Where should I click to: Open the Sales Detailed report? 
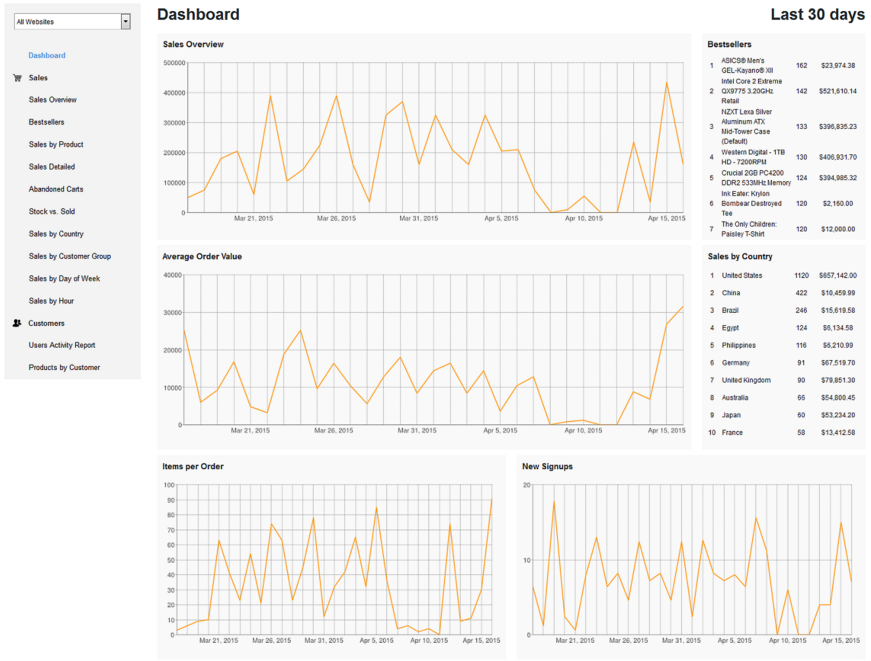(52, 167)
